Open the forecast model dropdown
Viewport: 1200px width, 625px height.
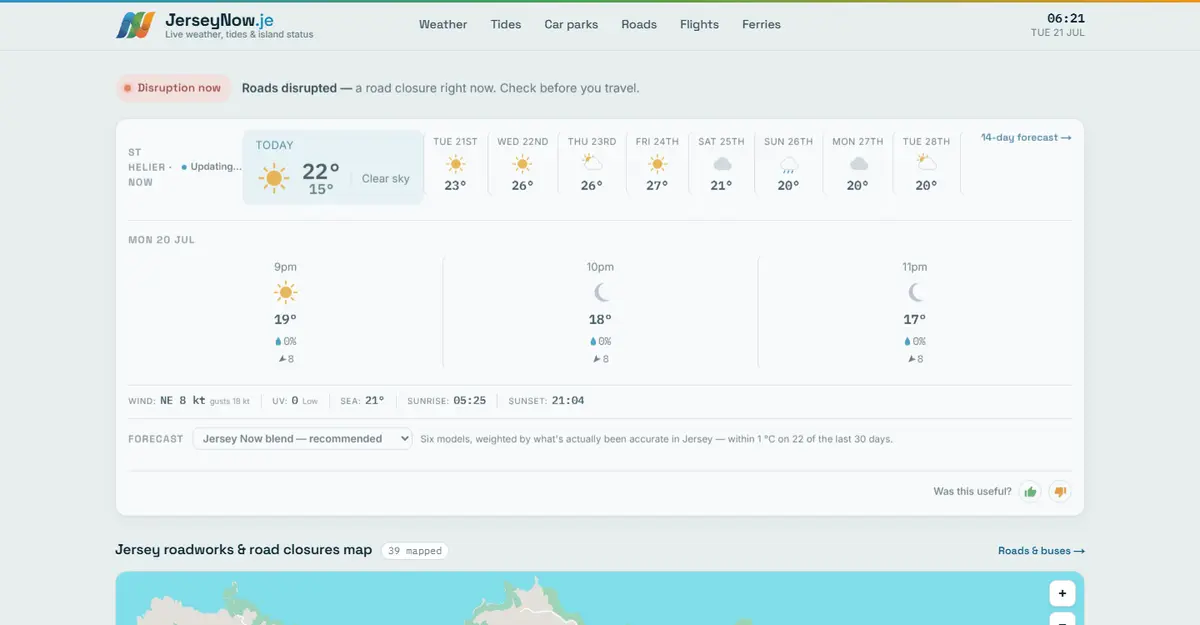[x=302, y=439]
